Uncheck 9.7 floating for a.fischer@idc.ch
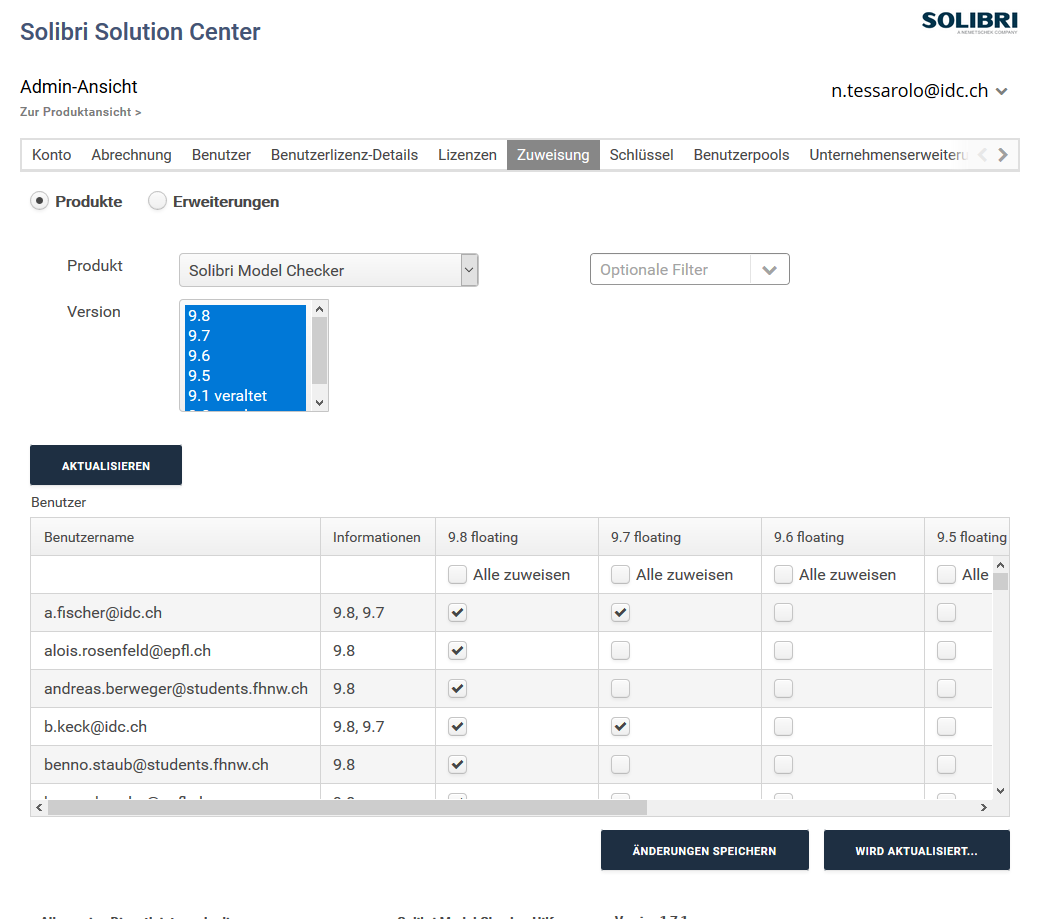1039x919 pixels. tap(620, 612)
